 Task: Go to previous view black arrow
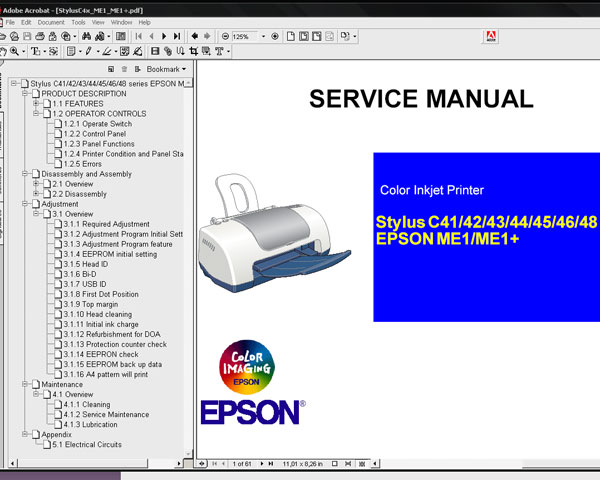click(x=194, y=36)
